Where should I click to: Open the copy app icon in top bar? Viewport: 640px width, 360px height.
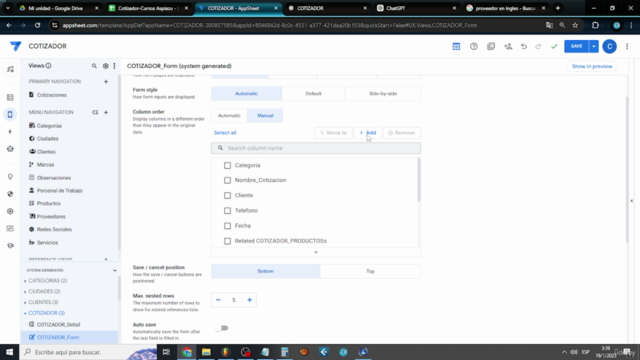coord(491,47)
